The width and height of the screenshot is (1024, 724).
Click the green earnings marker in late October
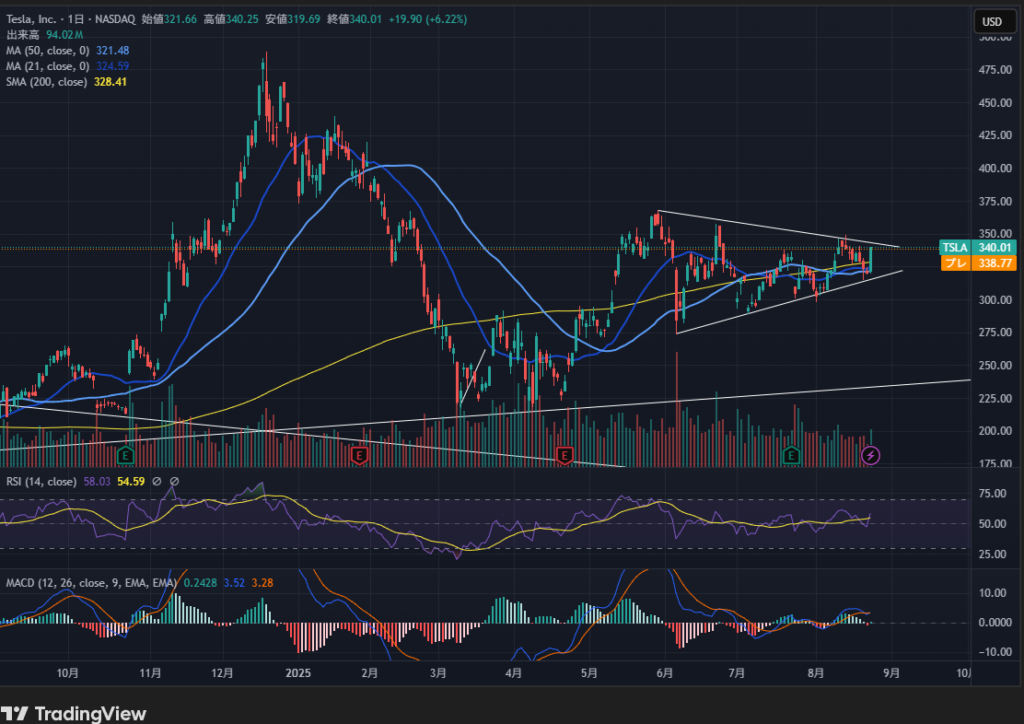tap(125, 455)
